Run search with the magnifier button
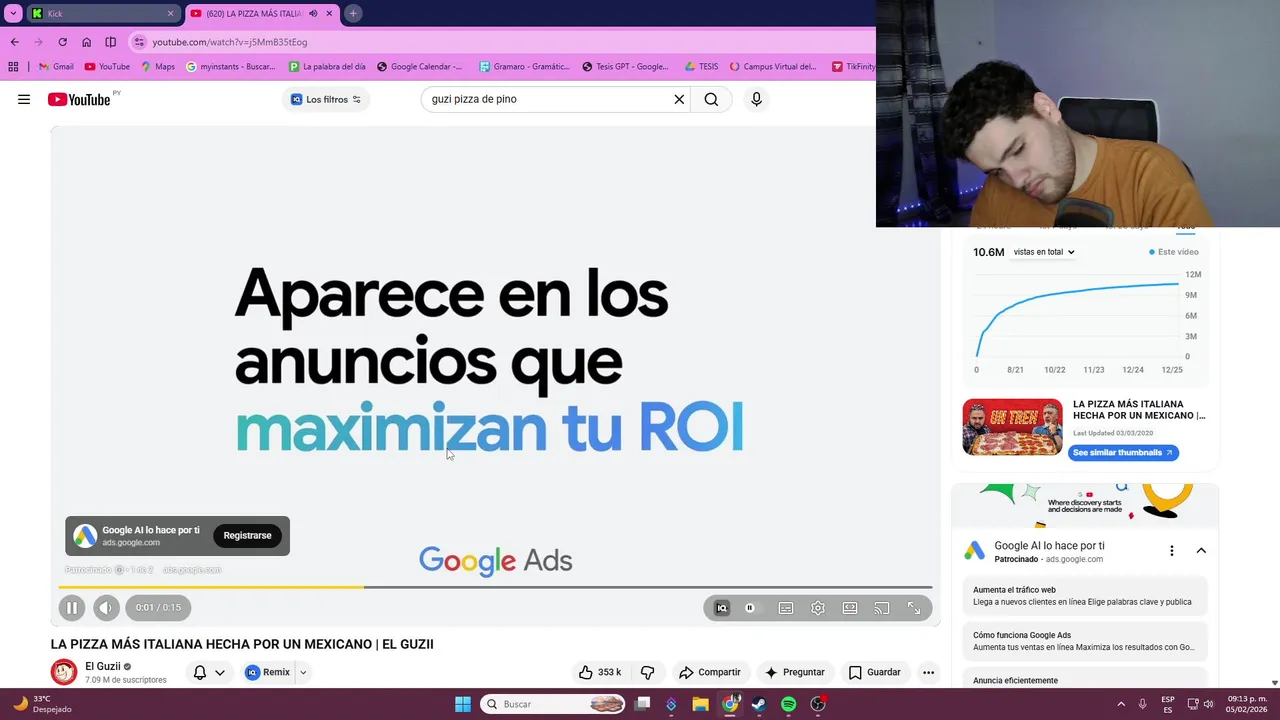The image size is (1280, 720). [x=711, y=99]
